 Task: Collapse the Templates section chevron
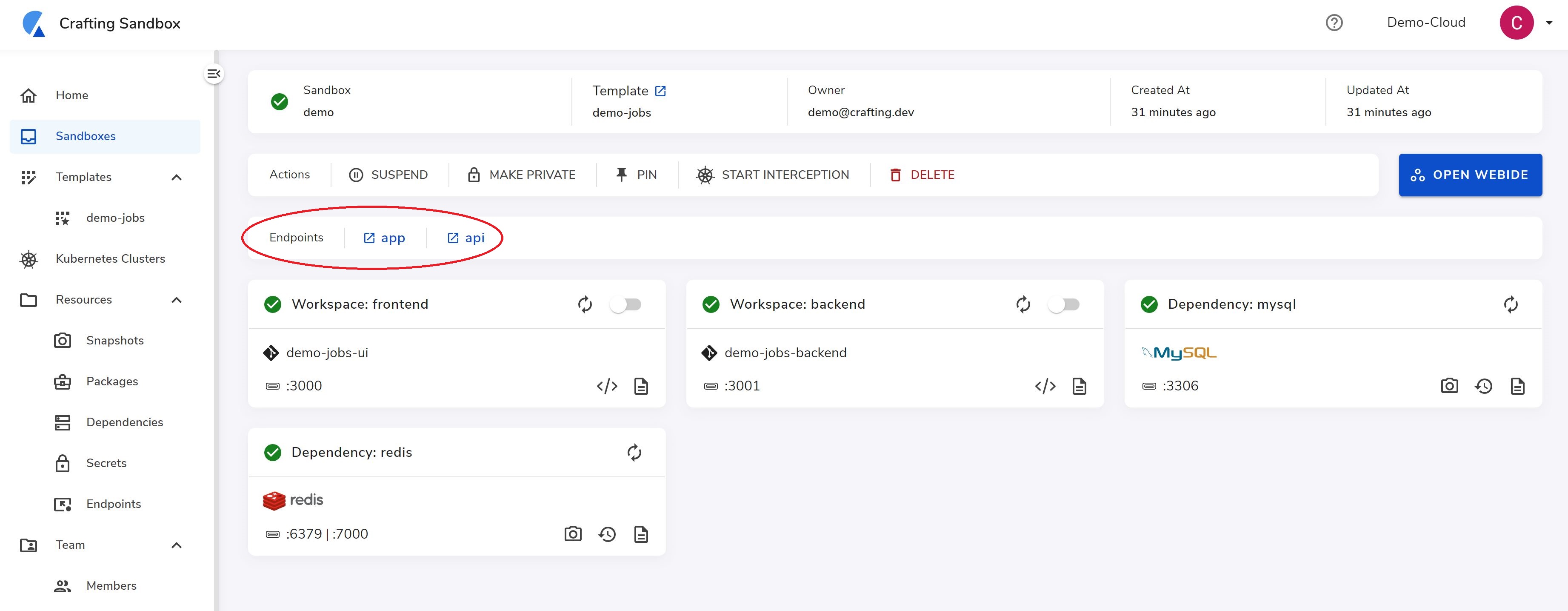(x=177, y=177)
